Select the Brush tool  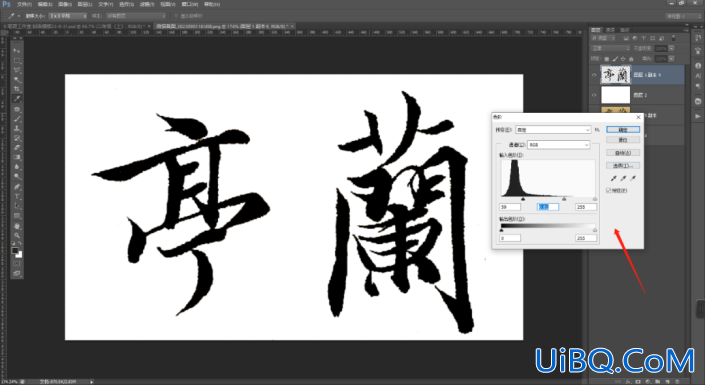click(17, 119)
